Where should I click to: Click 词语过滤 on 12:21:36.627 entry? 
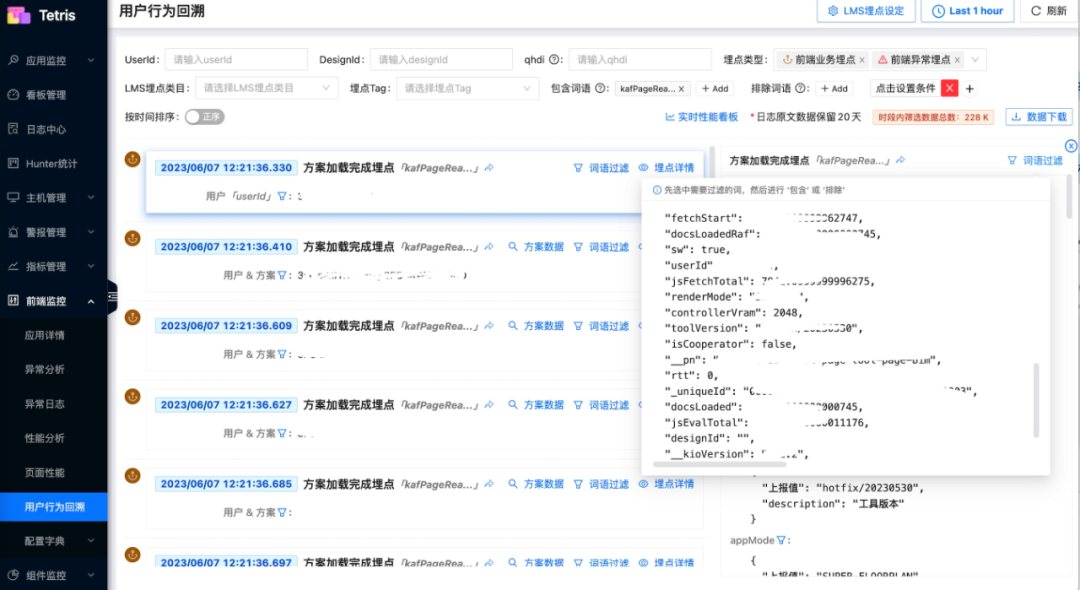(x=601, y=405)
